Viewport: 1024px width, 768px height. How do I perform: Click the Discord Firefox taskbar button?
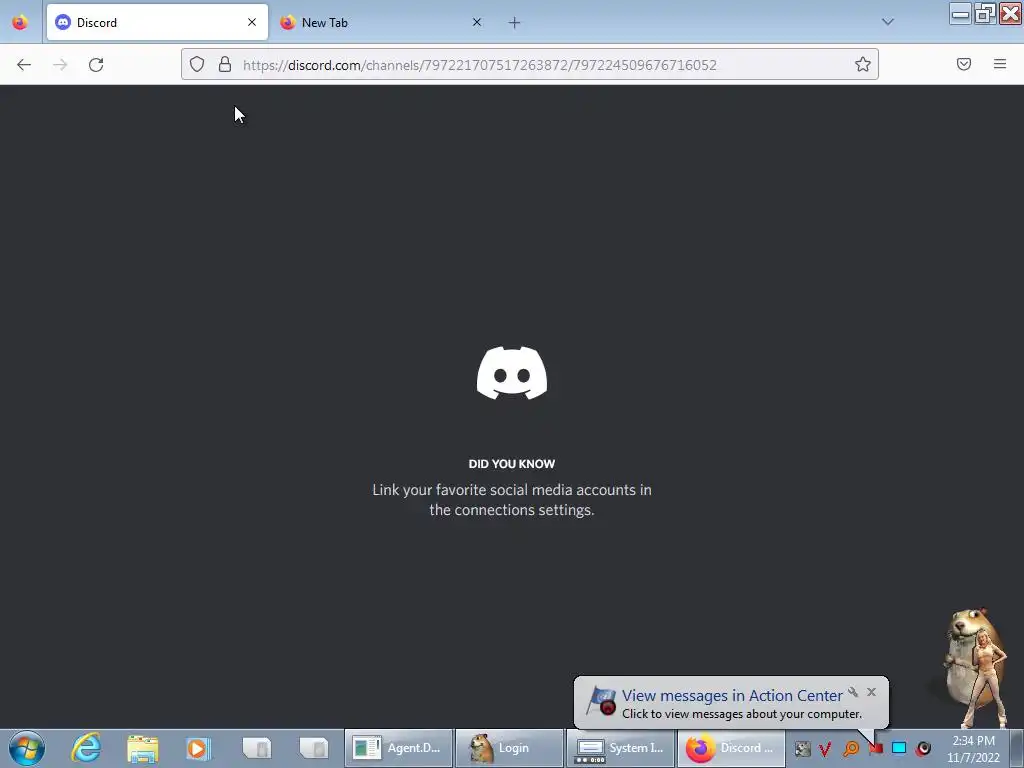731,748
